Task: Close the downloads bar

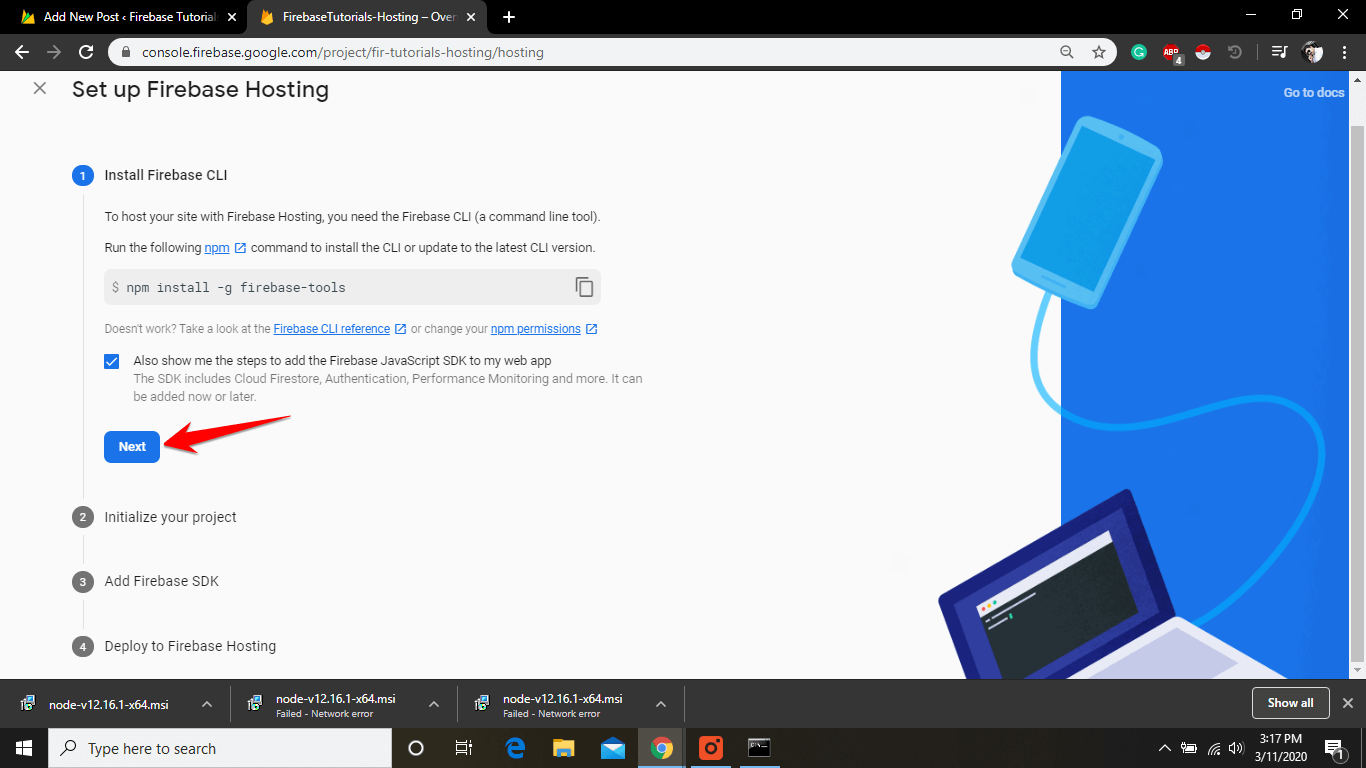Action: pyautogui.click(x=1347, y=703)
